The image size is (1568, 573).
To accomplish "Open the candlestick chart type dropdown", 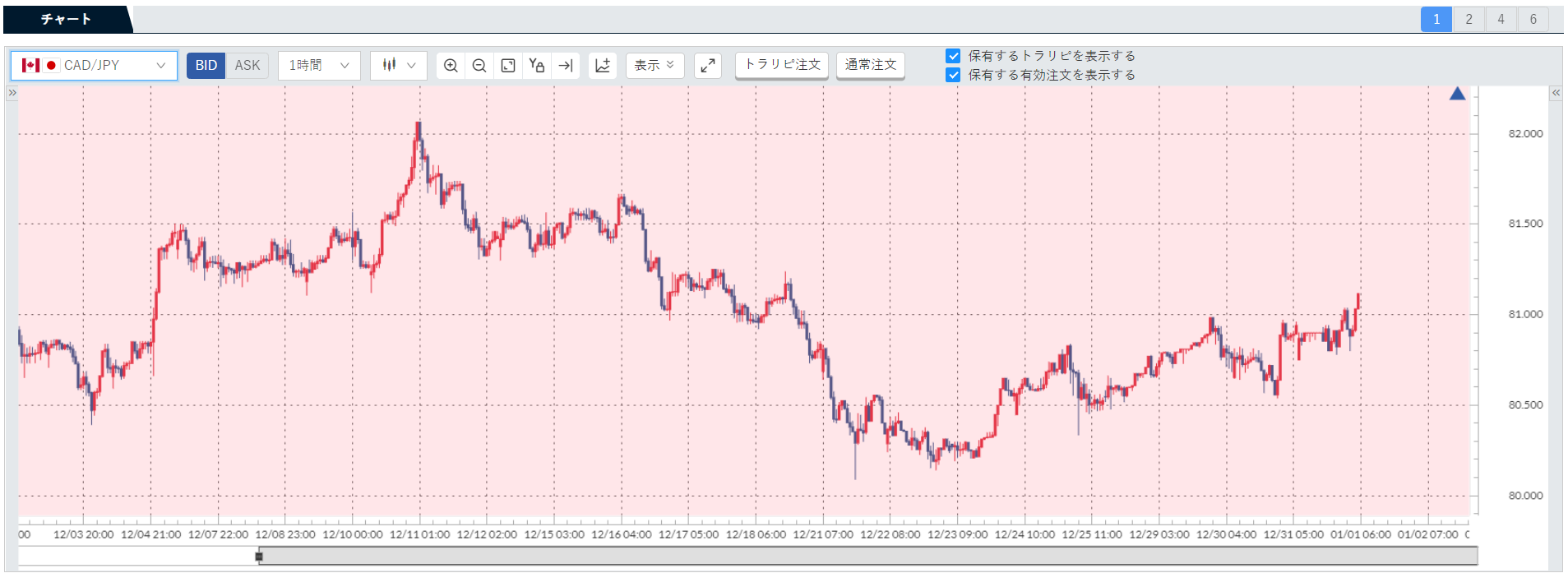I will point(399,66).
